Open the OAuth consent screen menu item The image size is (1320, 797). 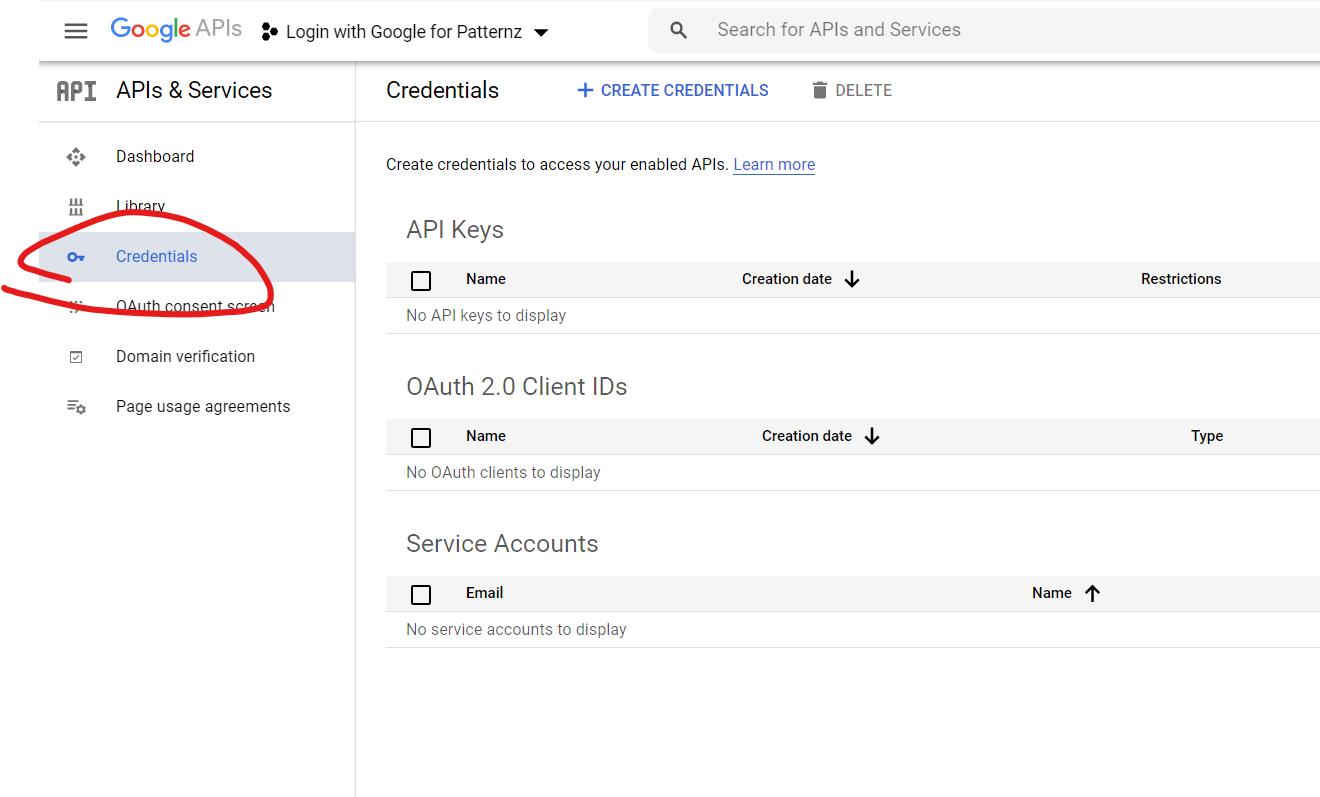195,307
